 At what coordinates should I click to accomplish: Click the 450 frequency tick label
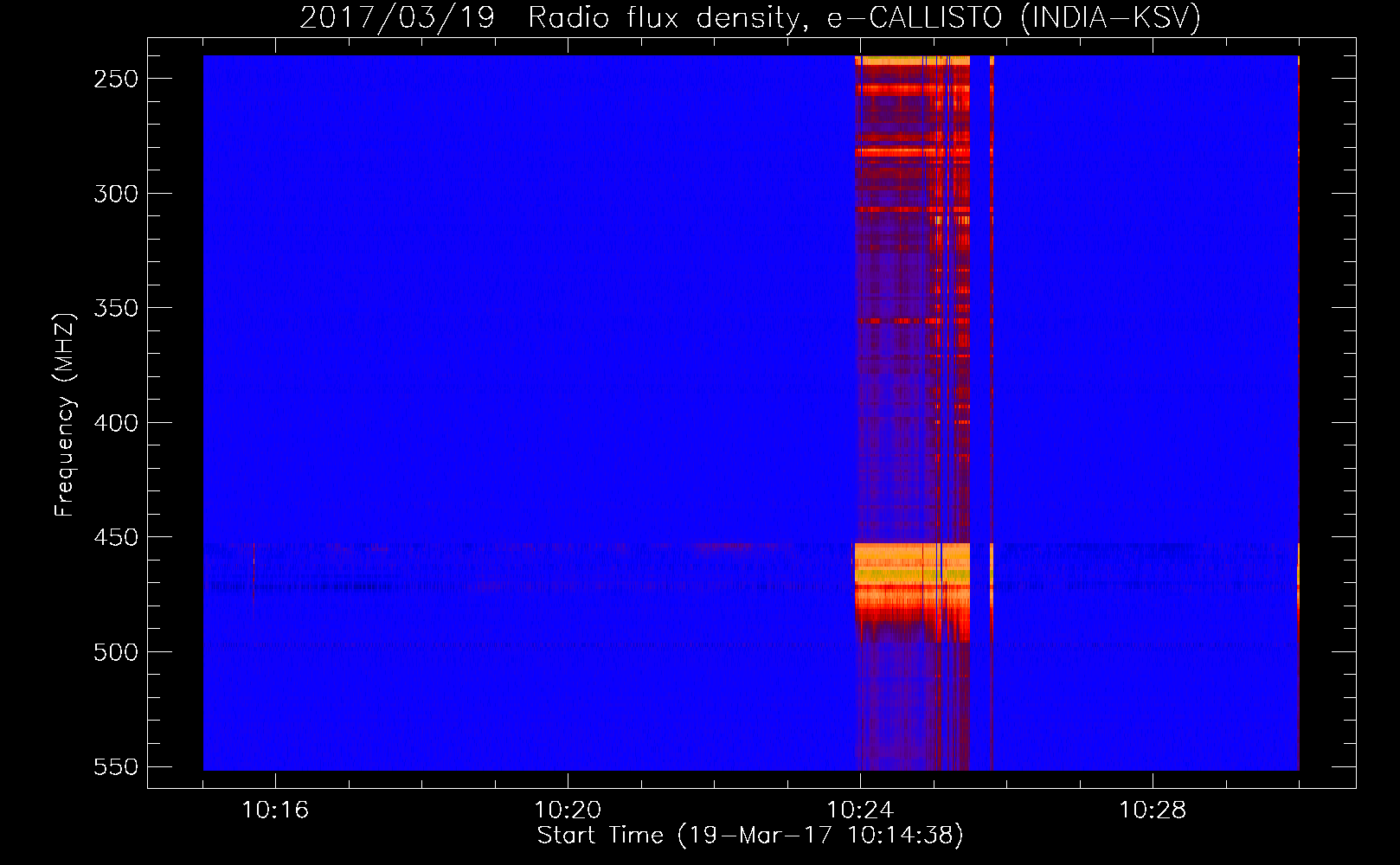pyautogui.click(x=116, y=538)
